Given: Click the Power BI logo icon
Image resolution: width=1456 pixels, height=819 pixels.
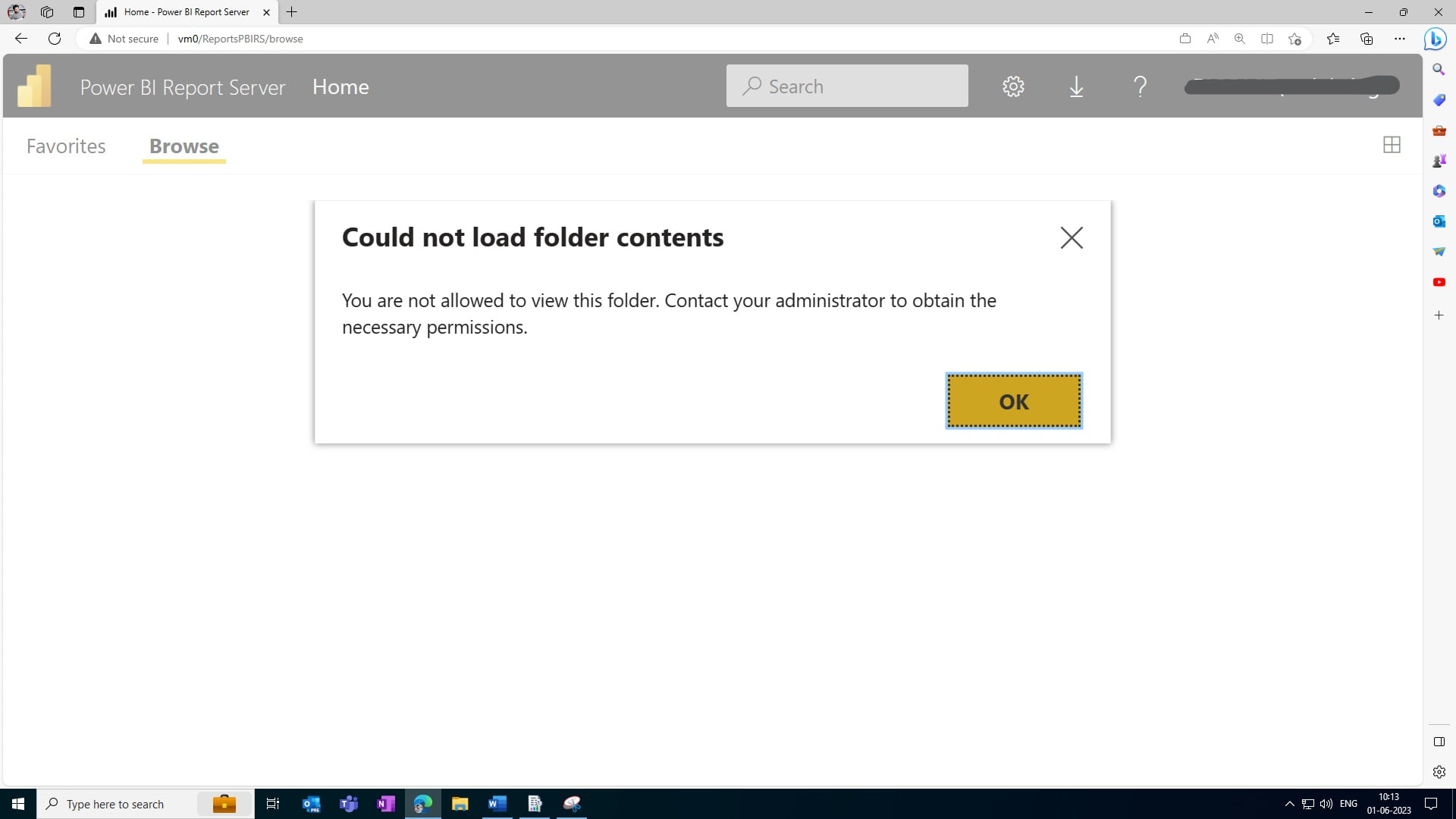Looking at the screenshot, I should [35, 86].
